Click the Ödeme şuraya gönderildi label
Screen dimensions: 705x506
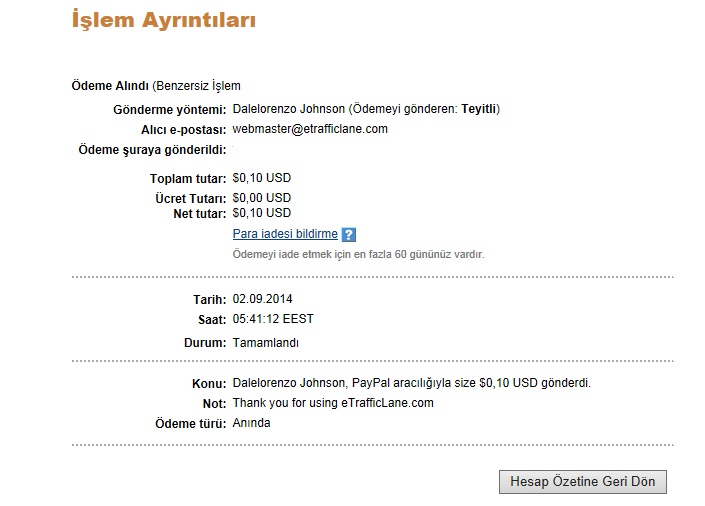152,150
